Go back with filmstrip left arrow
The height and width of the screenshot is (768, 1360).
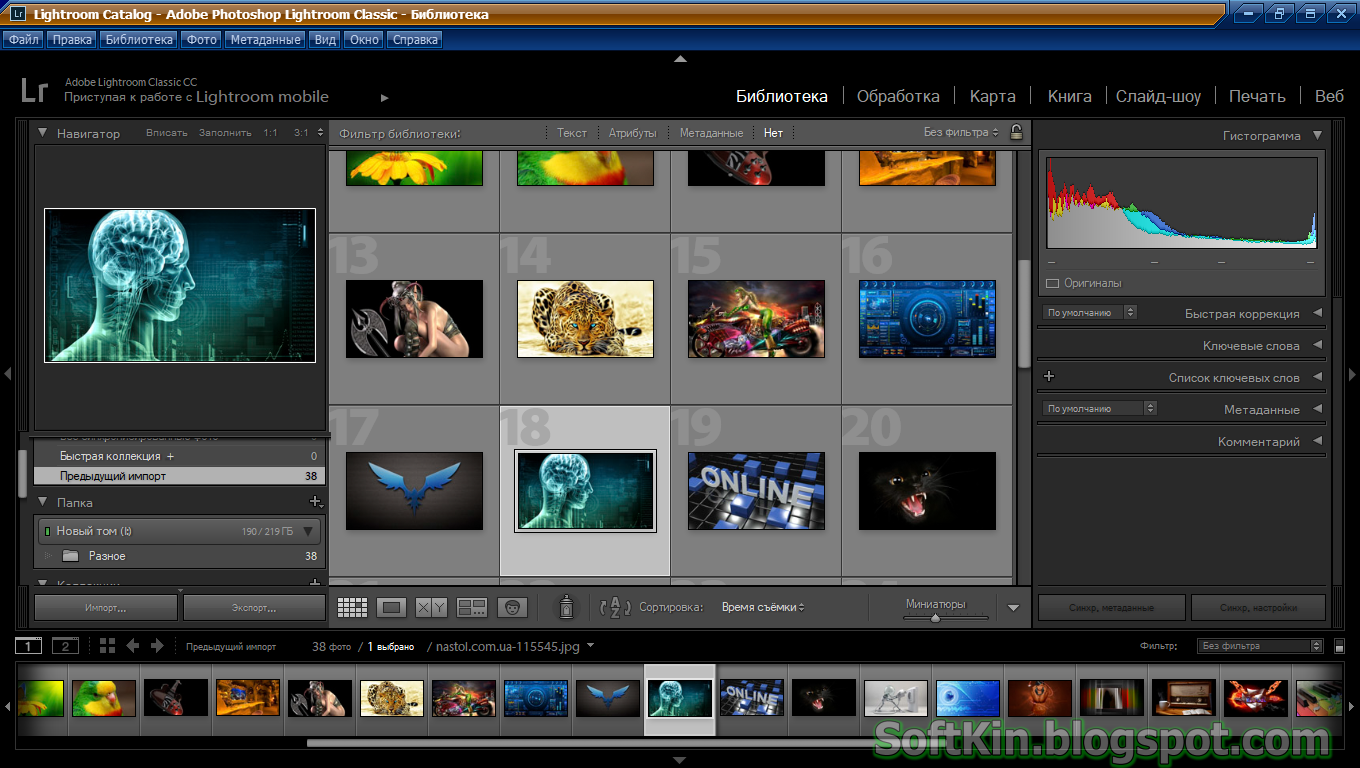point(132,646)
